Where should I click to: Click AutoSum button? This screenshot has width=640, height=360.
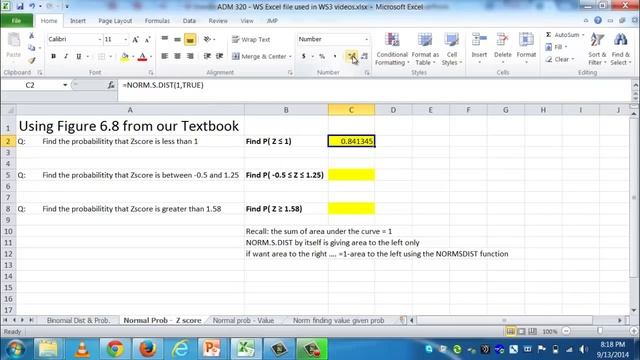pyautogui.click(x=563, y=35)
